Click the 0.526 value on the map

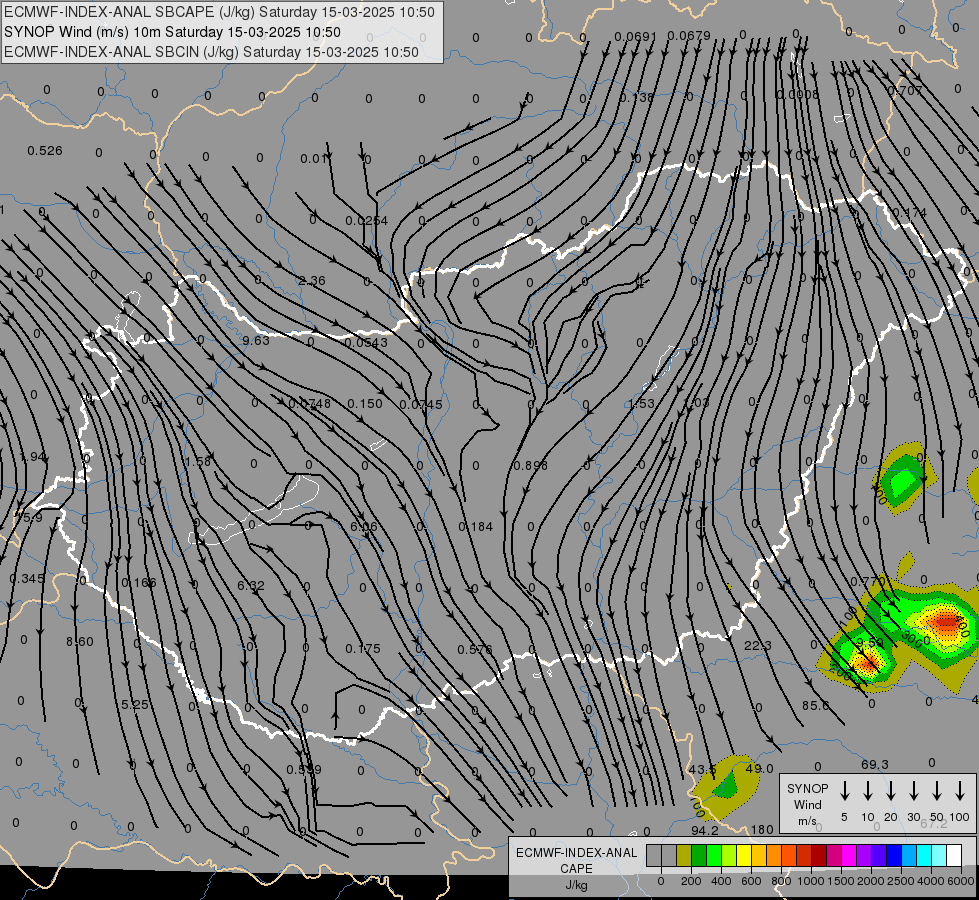tap(45, 151)
